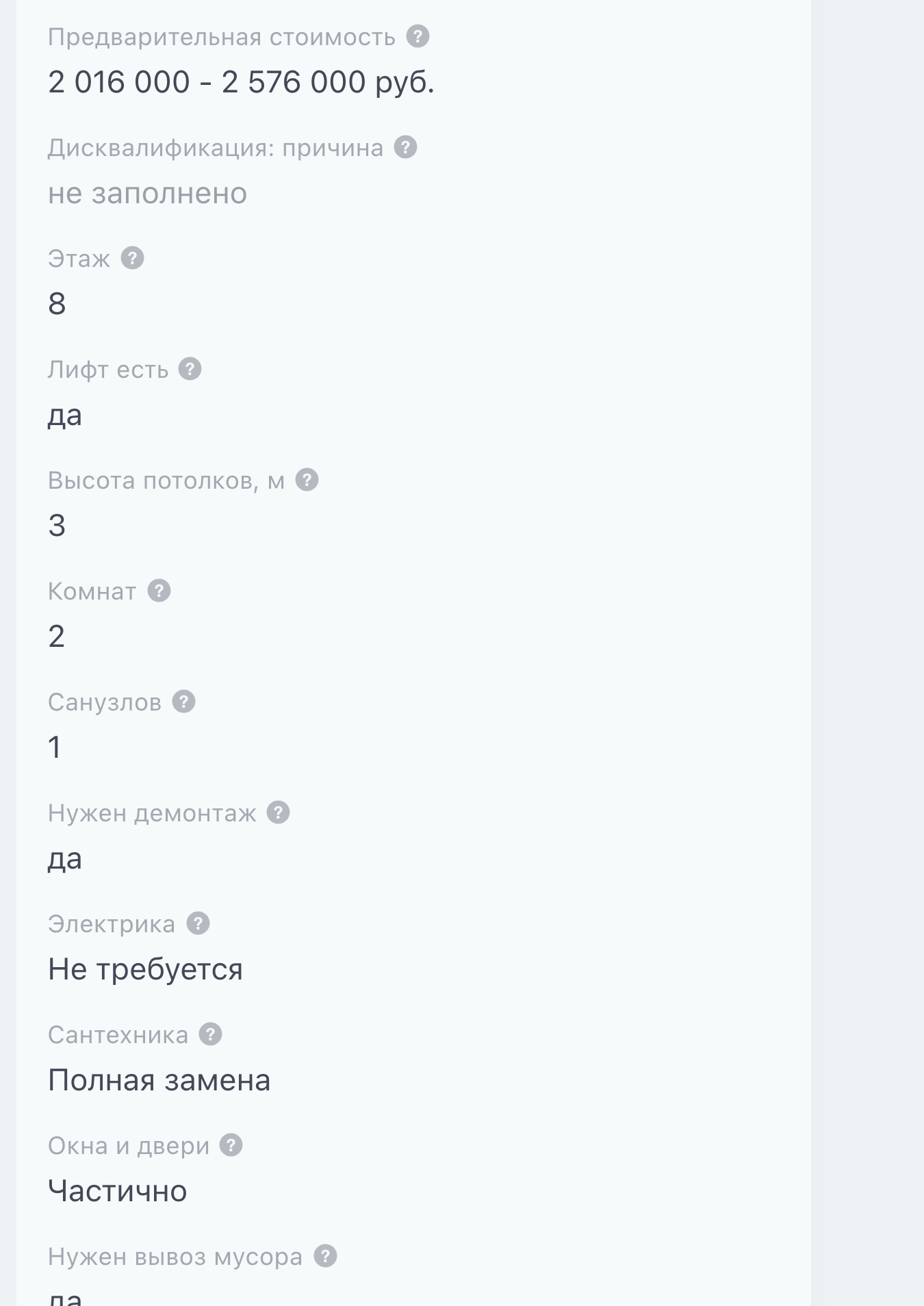Open help icon next to Предварительная стоимость
Viewport: 924px width, 1306px height.
pos(418,36)
